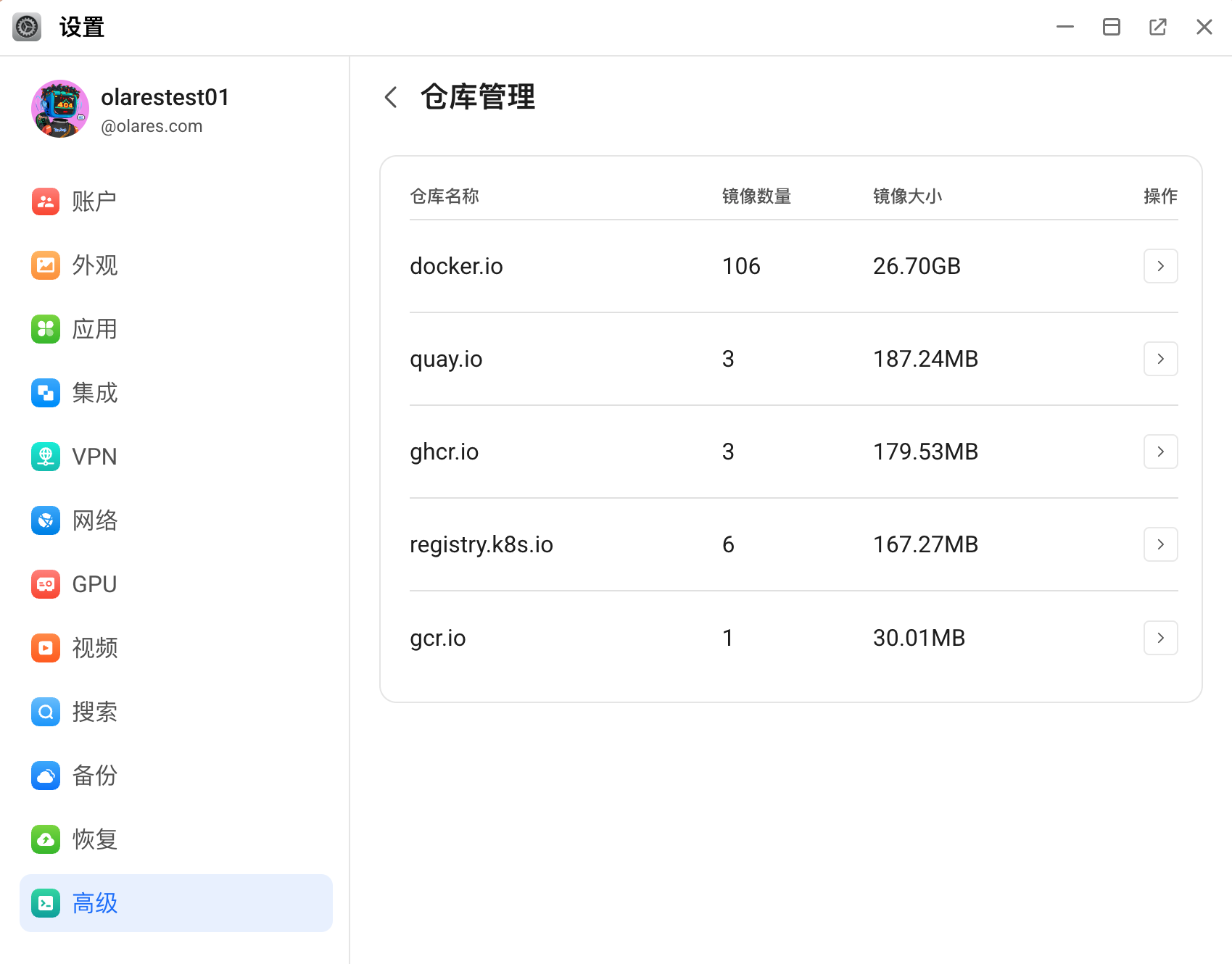Select the 外观 appearance icon
1232x964 pixels.
coord(45,265)
